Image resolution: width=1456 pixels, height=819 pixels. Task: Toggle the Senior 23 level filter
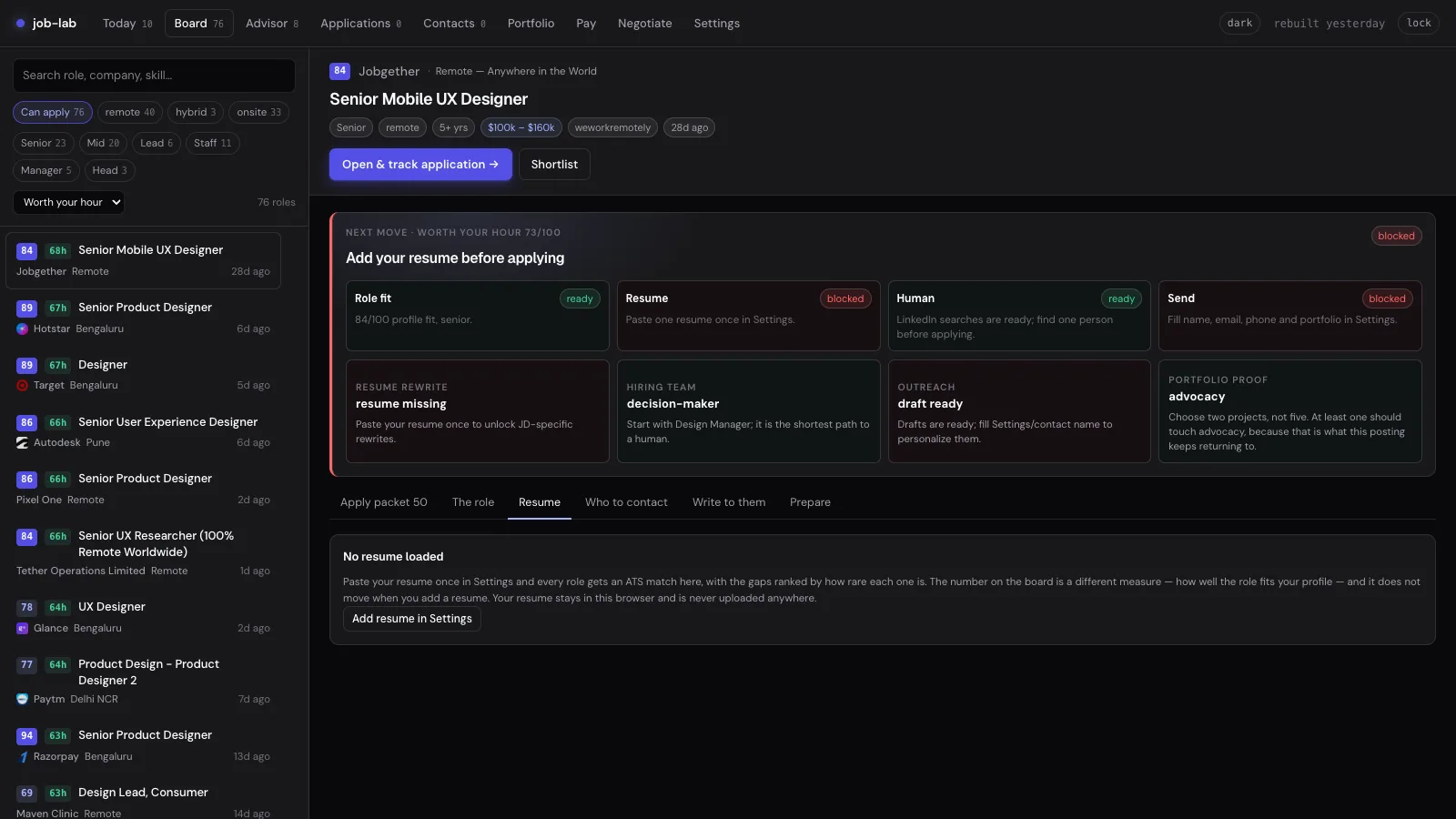pyautogui.click(x=43, y=143)
